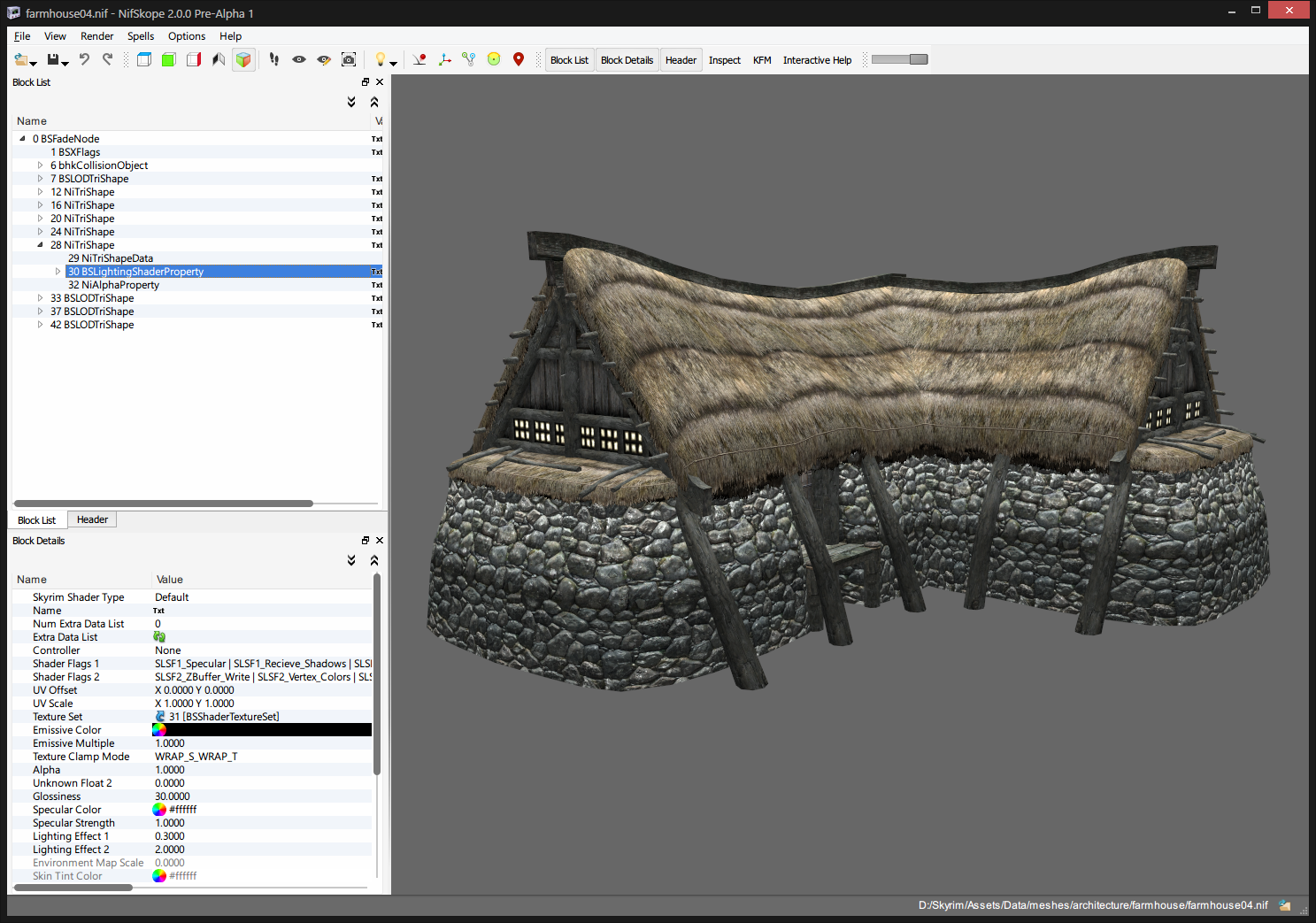Select the 32 NiAlphaProperty block
This screenshot has height=923, width=1316.
(x=113, y=285)
